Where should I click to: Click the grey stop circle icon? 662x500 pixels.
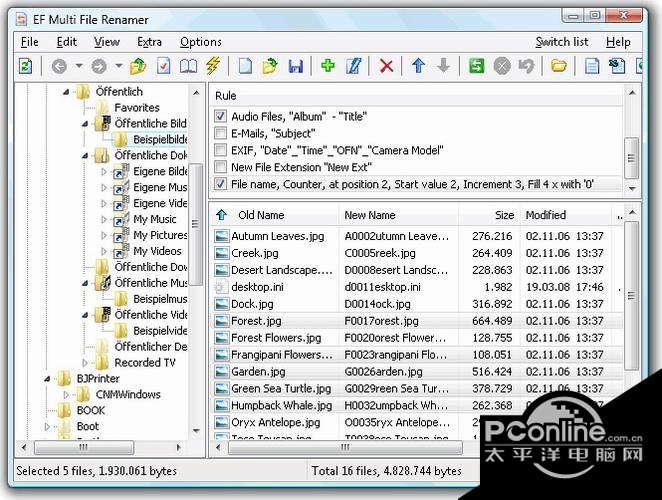pos(502,66)
